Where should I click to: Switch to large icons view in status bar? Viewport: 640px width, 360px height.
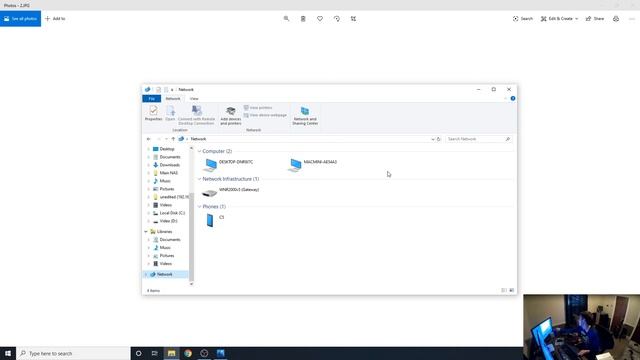(x=511, y=291)
